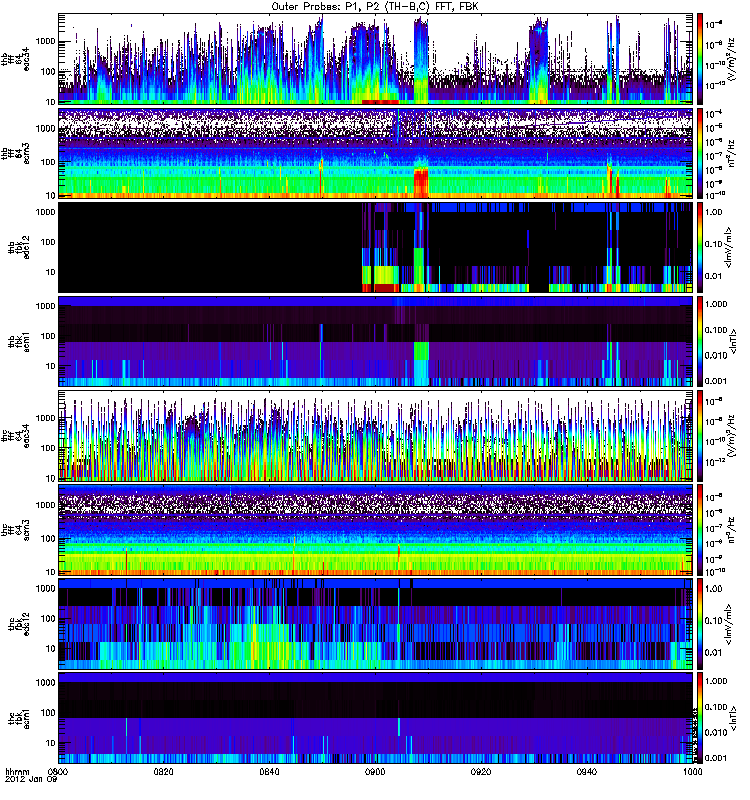Click the <|nT|> unit label of thb scm1 panel

[733, 342]
